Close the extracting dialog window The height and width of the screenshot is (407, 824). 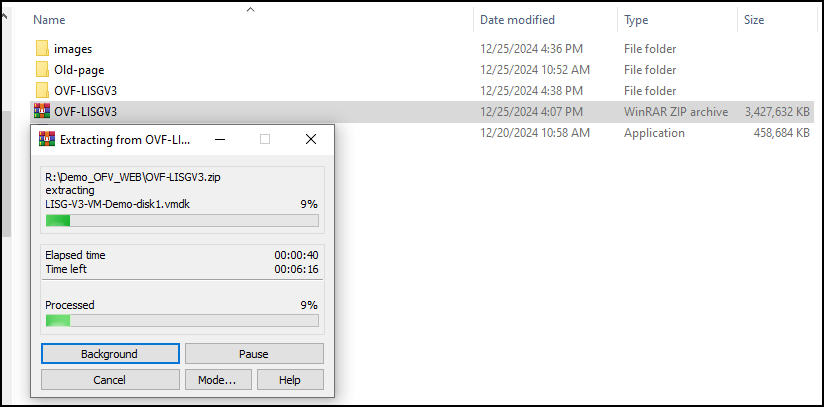pos(310,139)
